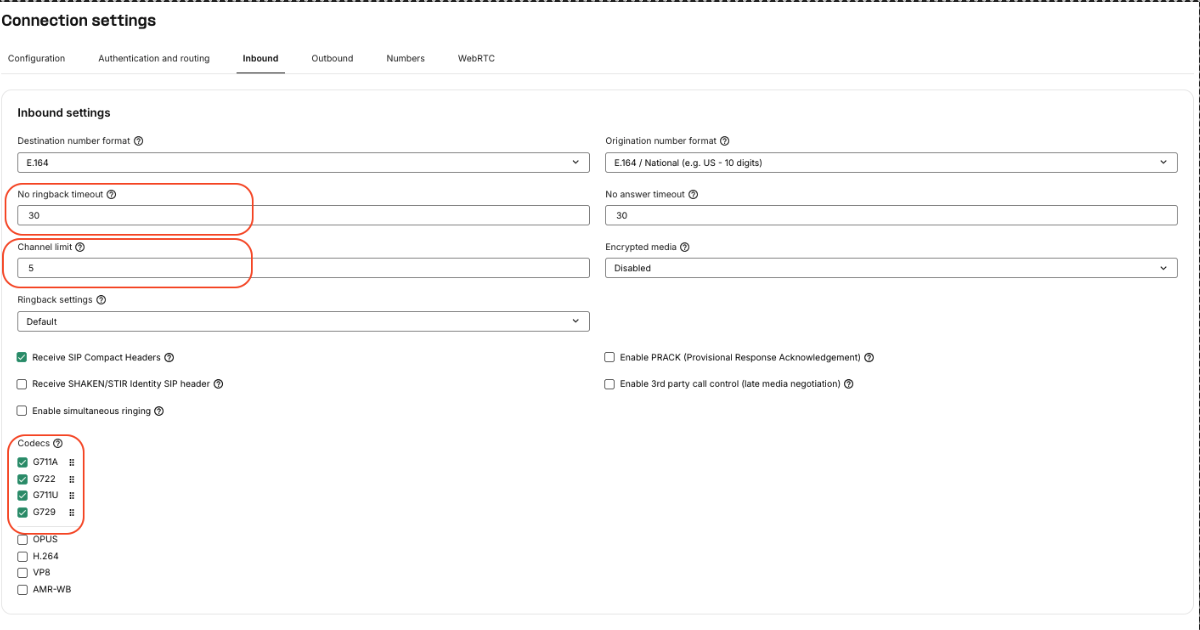Click help icon beside No answer timeout
Image resolution: width=1200 pixels, height=630 pixels.
tap(693, 194)
